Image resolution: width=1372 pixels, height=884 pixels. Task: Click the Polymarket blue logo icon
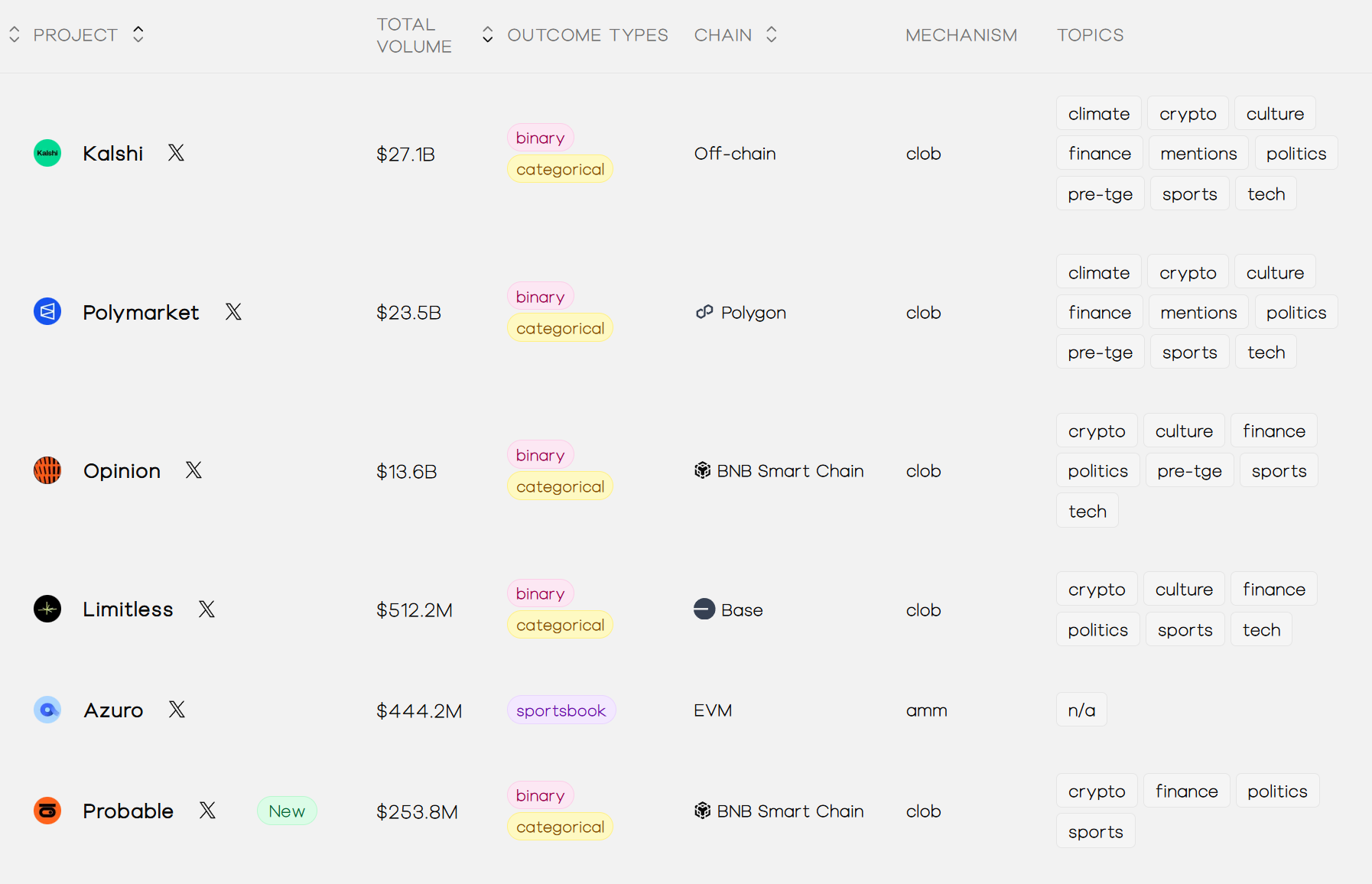(47, 312)
